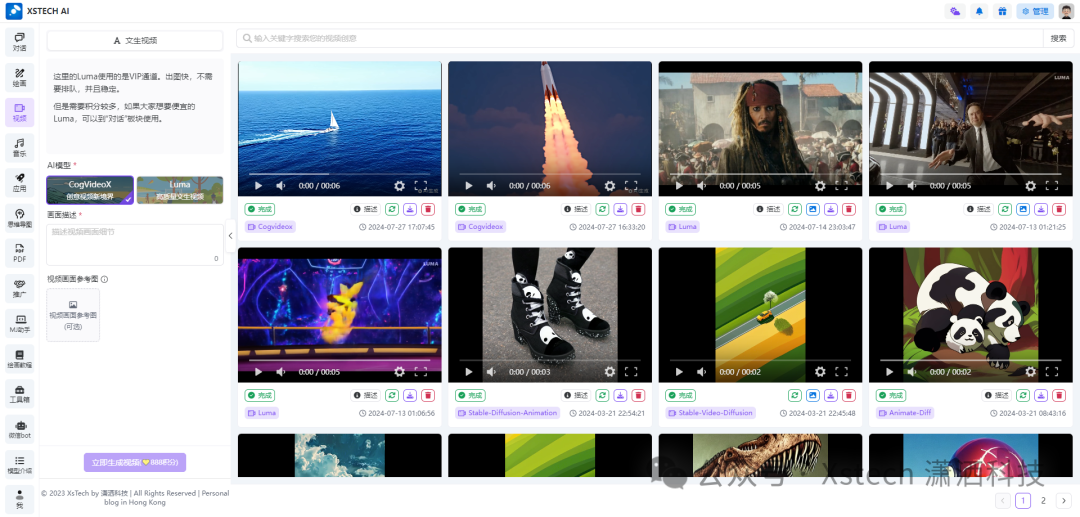Regenerate the pirate video dated 2024-07-14
Viewport: 1080px width, 517px height.
pyautogui.click(x=795, y=209)
